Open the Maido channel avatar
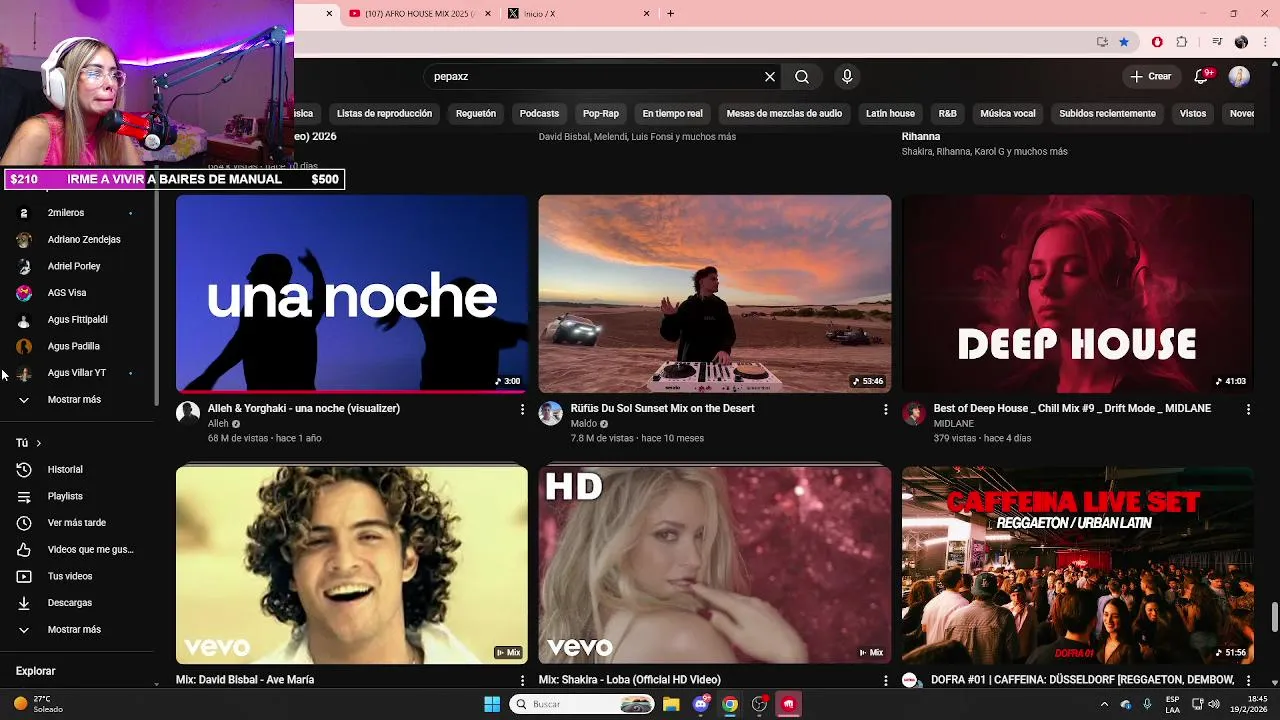 tap(551, 414)
